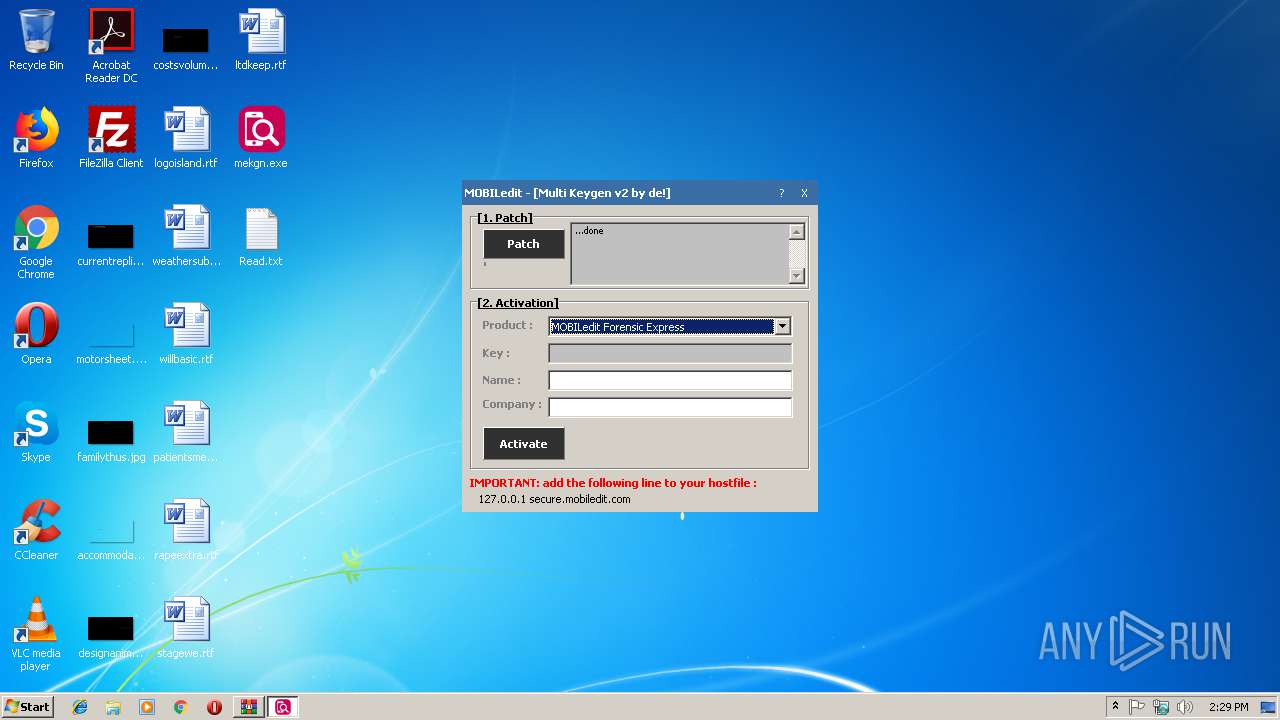1280x720 pixels.
Task: Switch to WinRAR taskbar item
Action: [x=249, y=707]
